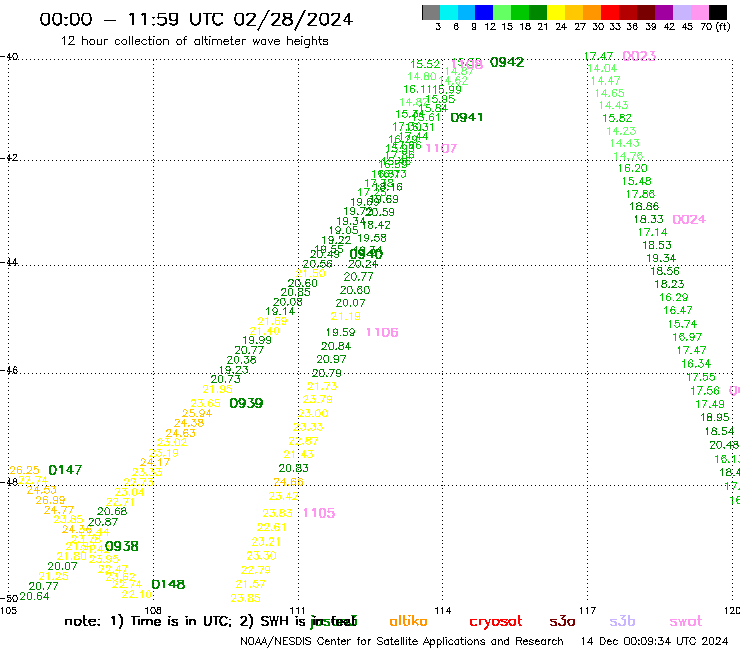Image resolution: width=740 pixels, height=650 pixels.
Task: Click the wave height value 20.83
Action: point(294,468)
